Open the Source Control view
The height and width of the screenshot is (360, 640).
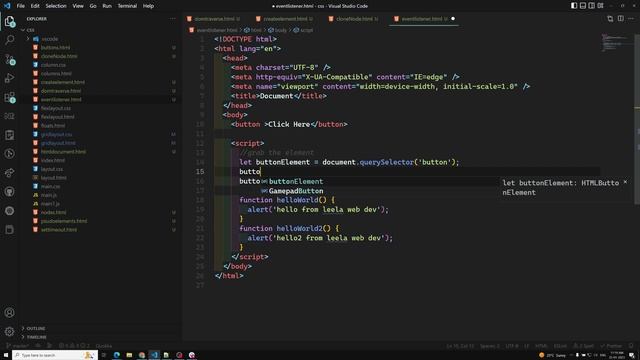pyautogui.click(x=9, y=59)
